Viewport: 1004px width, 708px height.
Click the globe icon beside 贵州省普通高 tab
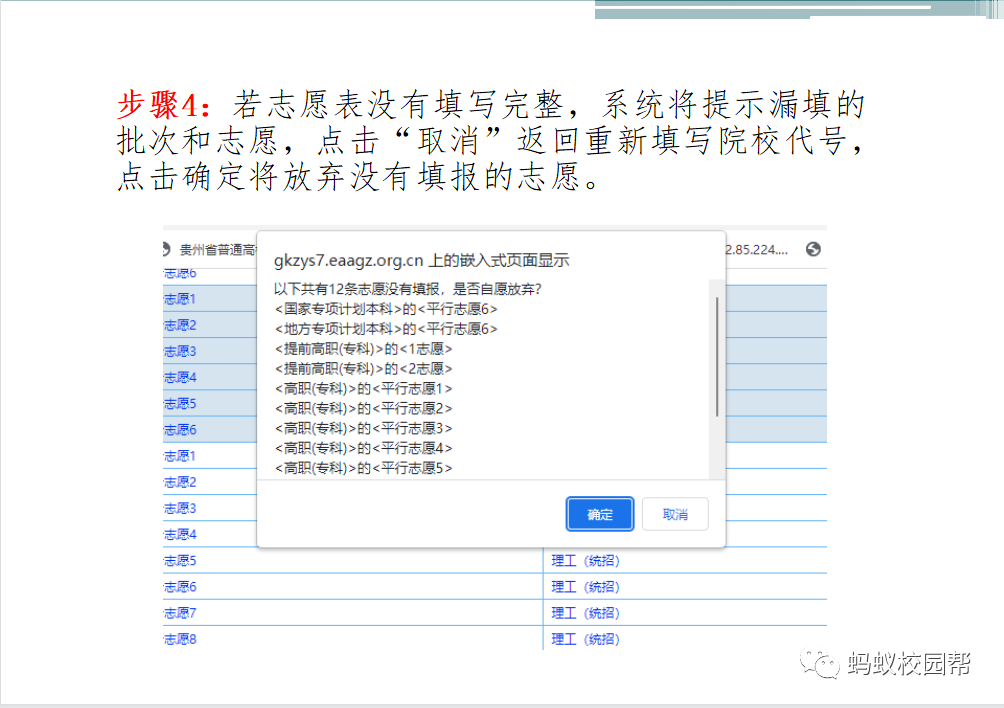(x=169, y=249)
